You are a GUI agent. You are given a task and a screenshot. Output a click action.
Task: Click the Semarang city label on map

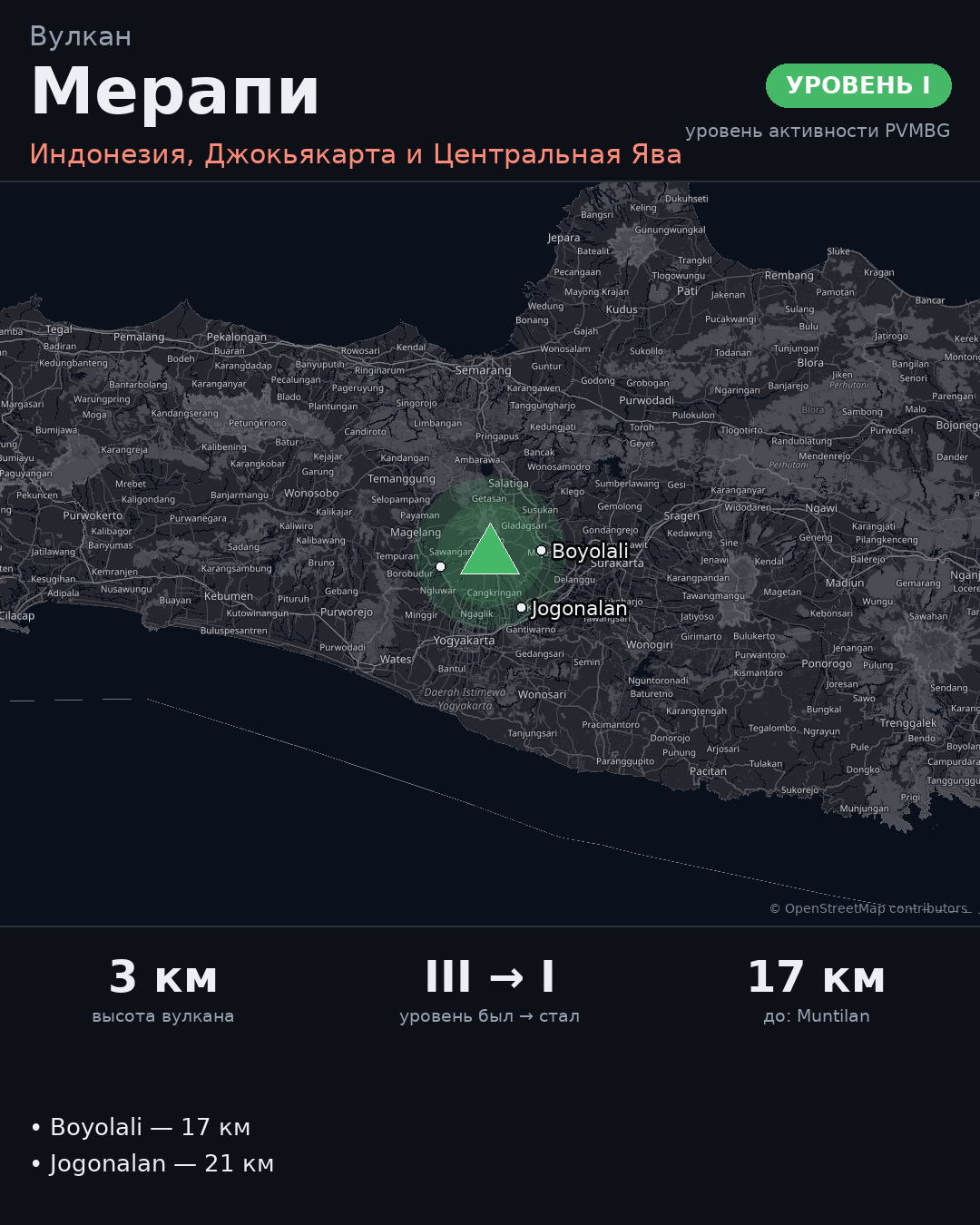(x=483, y=370)
